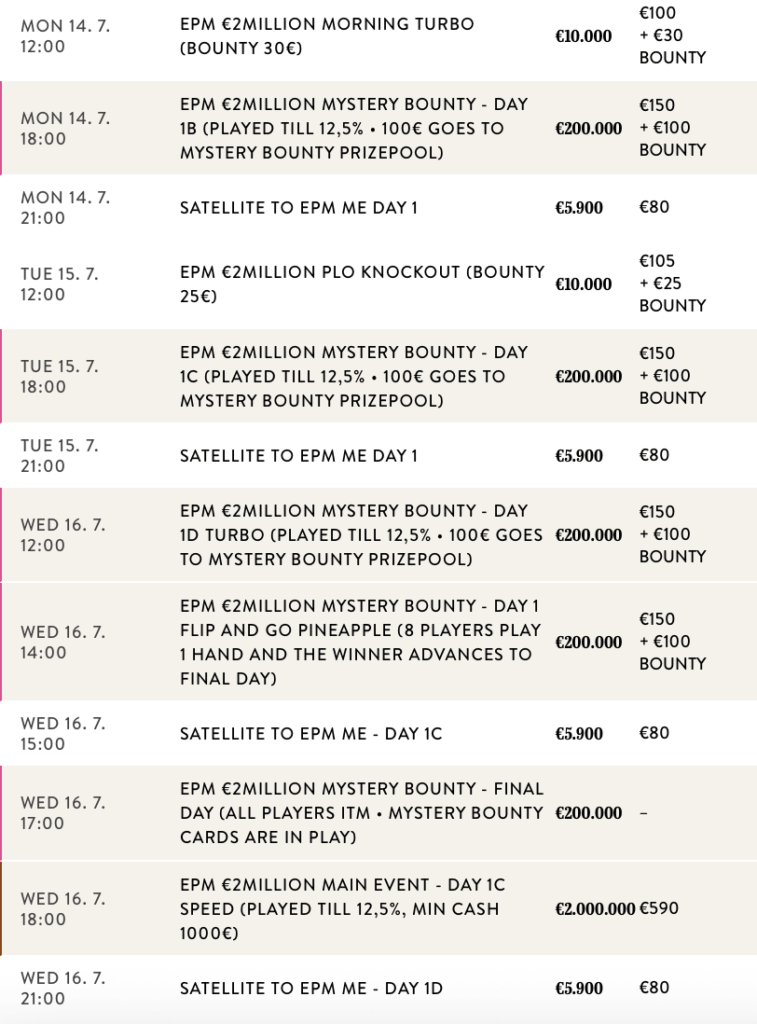Click the MON 14. 7. 12:00 date cell
Viewport: 757px width, 1024px height.
64,35
